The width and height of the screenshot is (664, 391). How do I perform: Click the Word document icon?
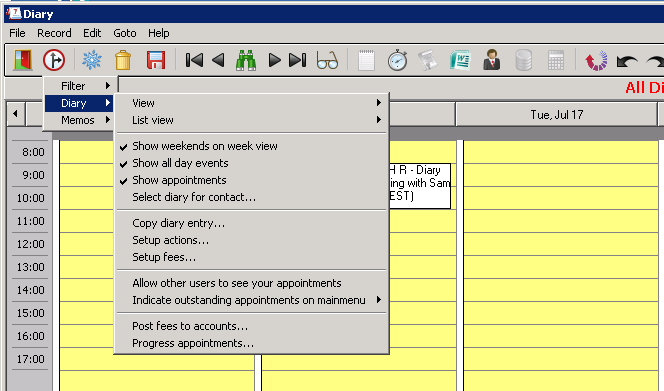[460, 60]
